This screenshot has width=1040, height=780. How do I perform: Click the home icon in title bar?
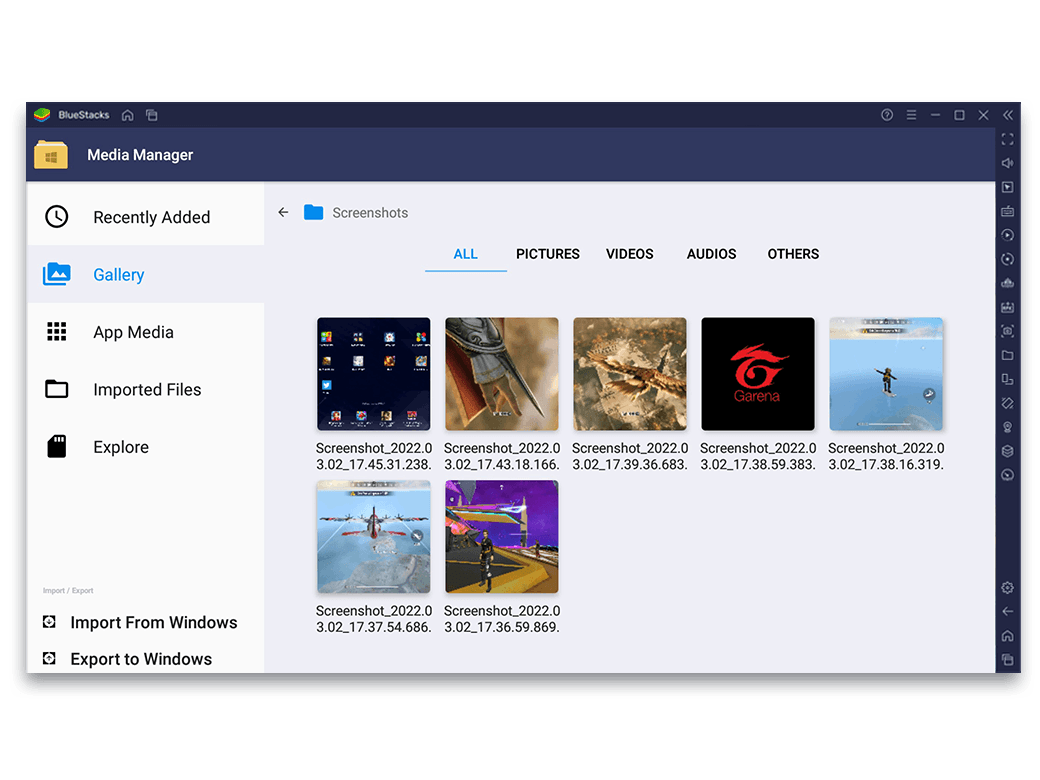[x=127, y=115]
